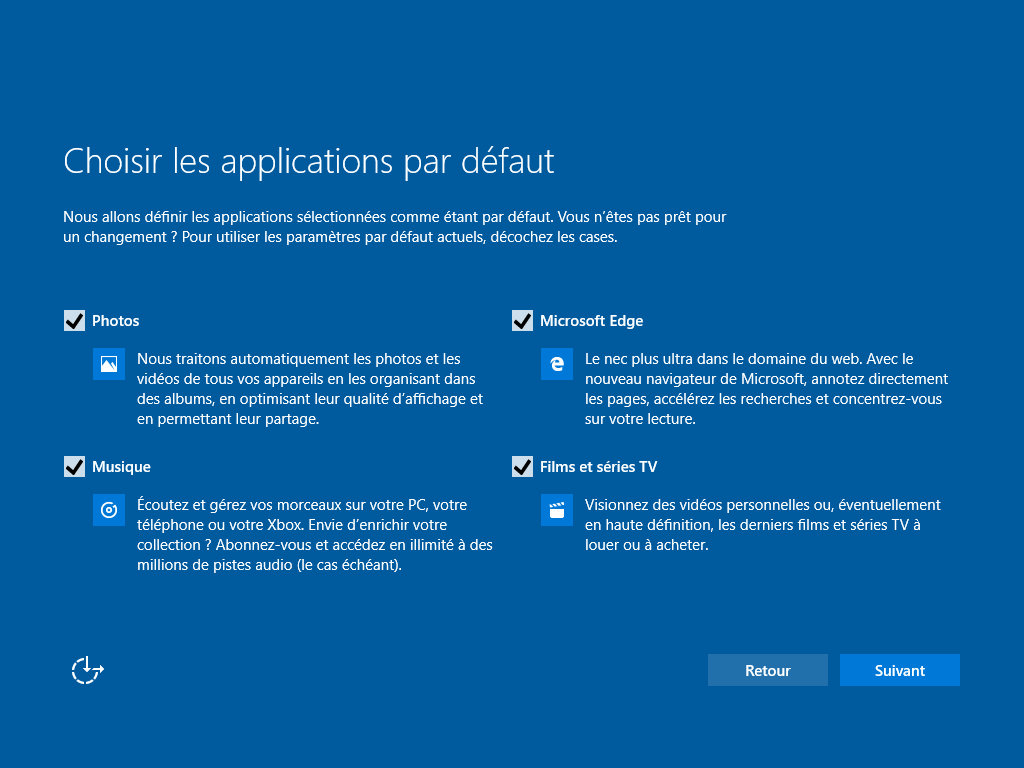The image size is (1024, 768).
Task: Disable the Microsoft Edge checkbox
Action: click(522, 320)
